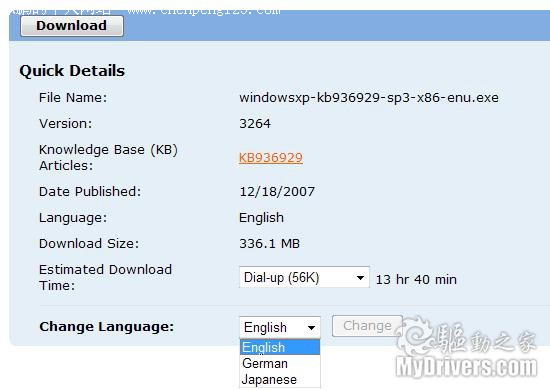550x390 pixels.
Task: Click the estimated time 13 hr 40 min
Action: tap(416, 280)
